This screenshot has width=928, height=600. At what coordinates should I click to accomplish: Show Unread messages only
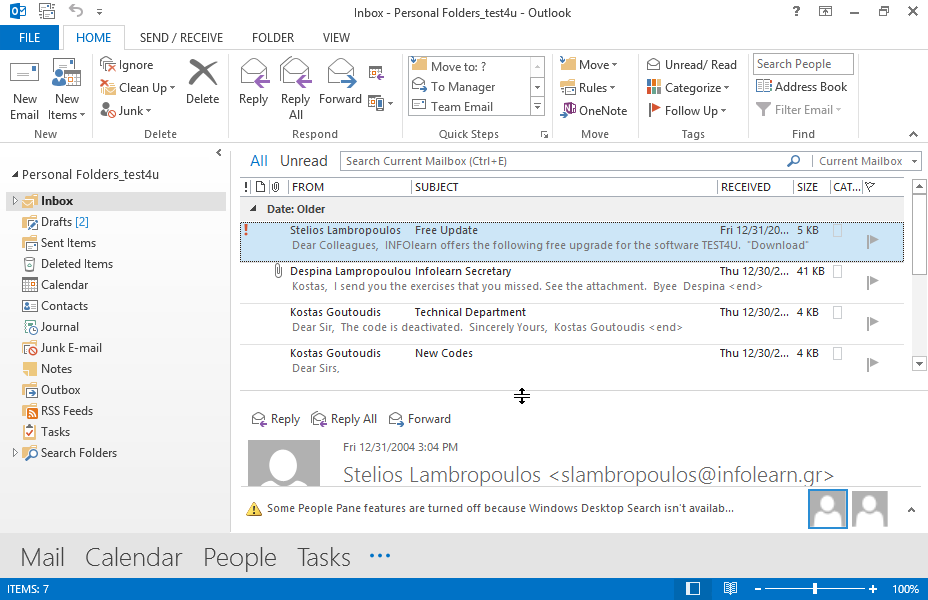[304, 161]
